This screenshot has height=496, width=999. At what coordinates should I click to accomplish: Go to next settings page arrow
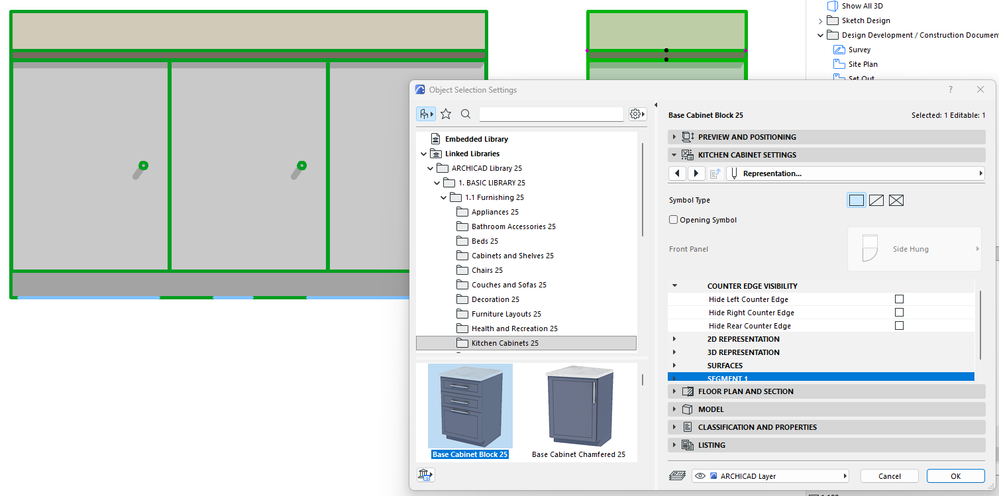pos(696,173)
